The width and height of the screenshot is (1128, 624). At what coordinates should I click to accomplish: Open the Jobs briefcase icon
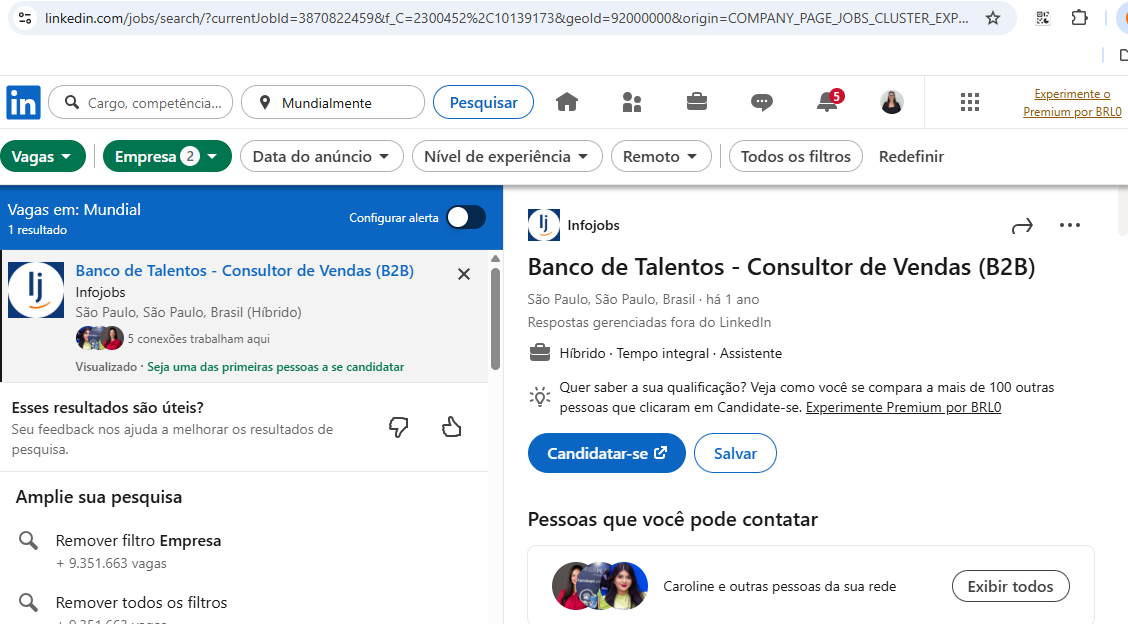tap(697, 102)
